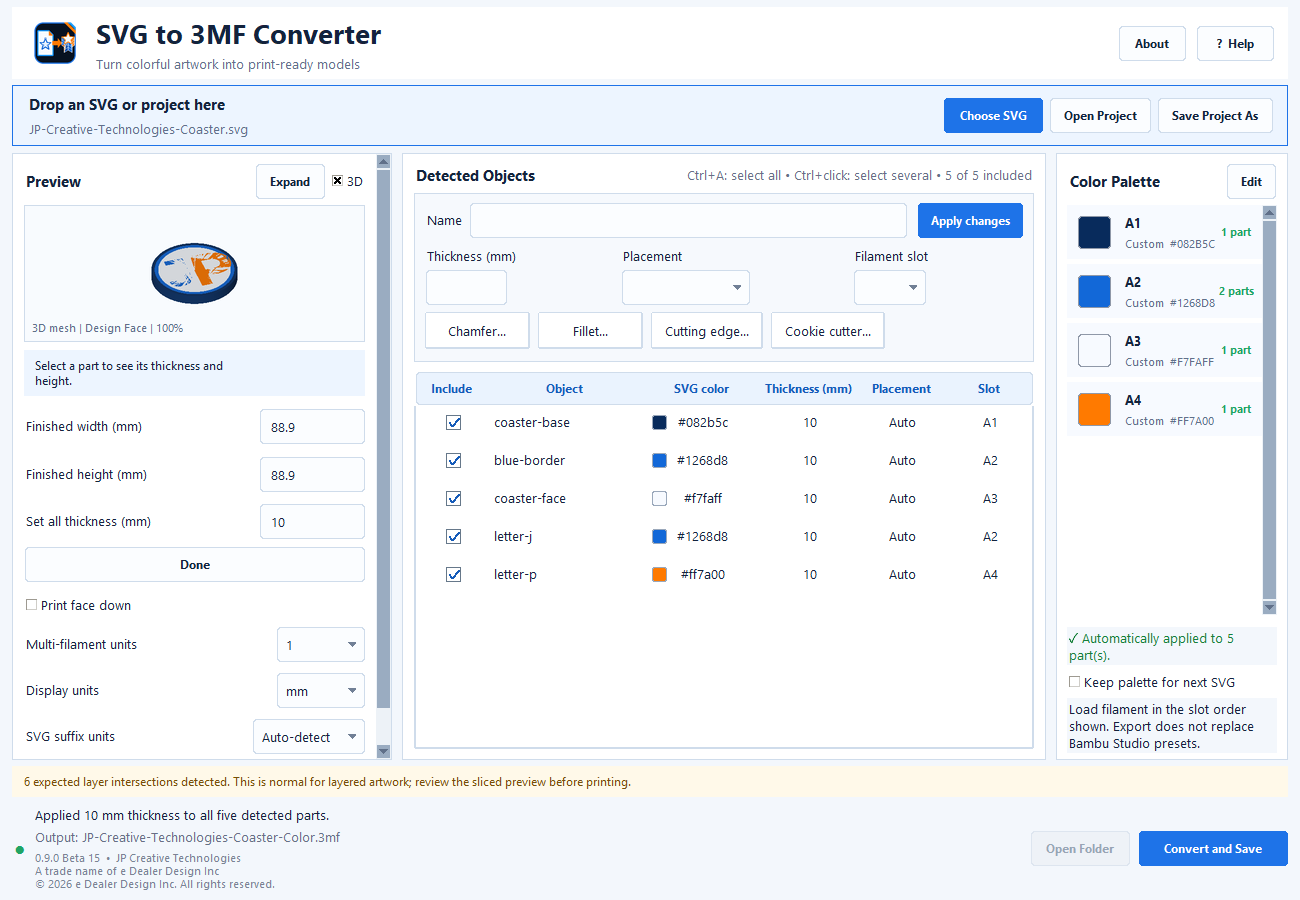
Task: Open the Help button
Action: [1235, 44]
